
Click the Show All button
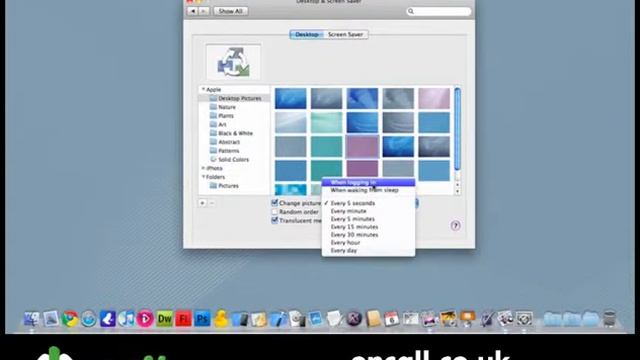coord(230,11)
